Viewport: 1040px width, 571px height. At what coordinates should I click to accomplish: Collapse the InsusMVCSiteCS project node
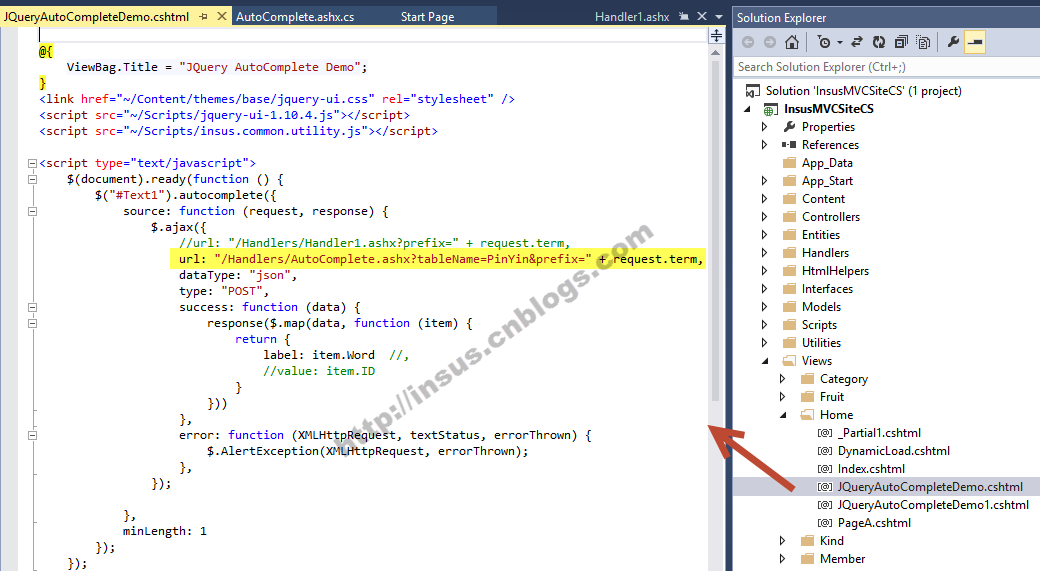click(748, 109)
